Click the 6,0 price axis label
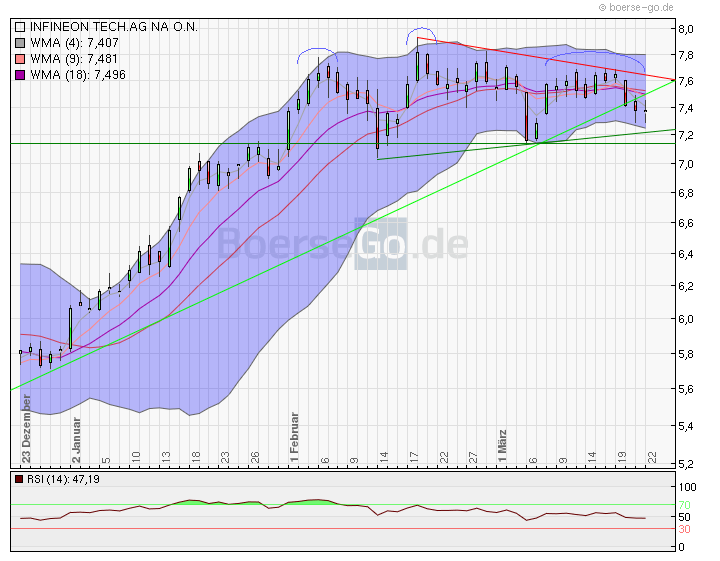Screen dimensions: 720x561 pyautogui.click(x=686, y=320)
